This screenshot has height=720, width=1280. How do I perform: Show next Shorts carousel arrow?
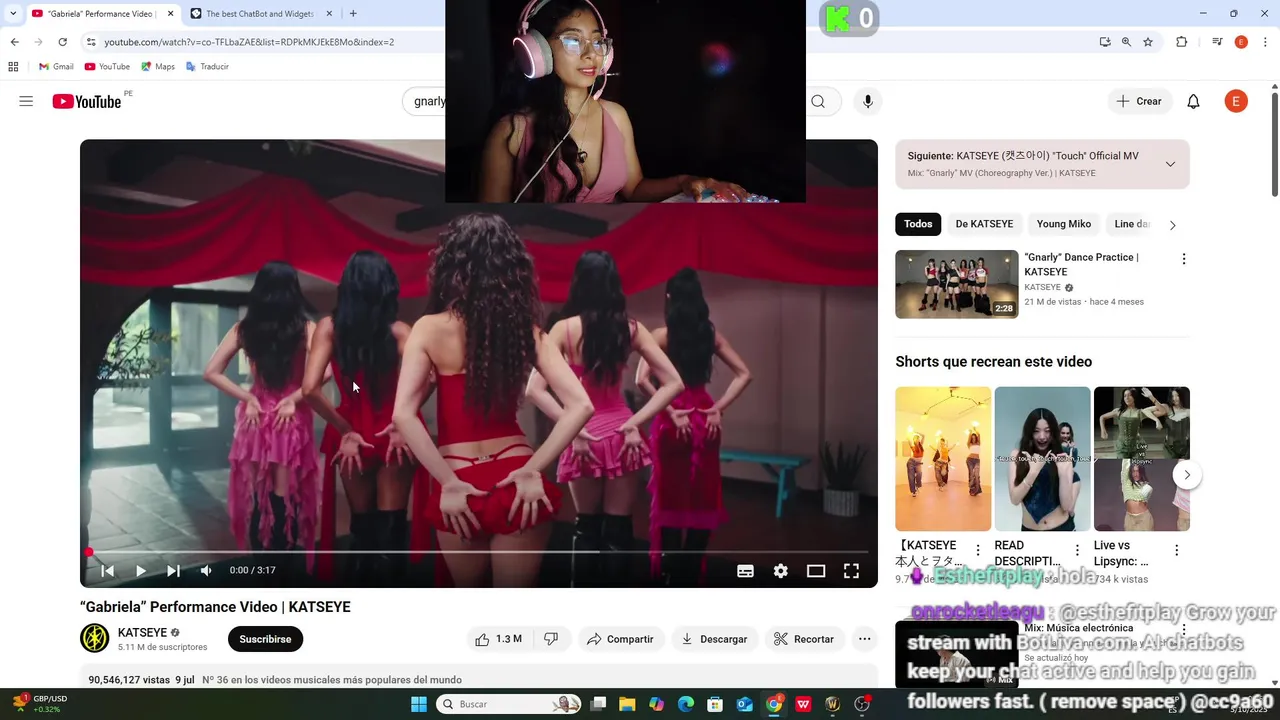[x=1187, y=475]
